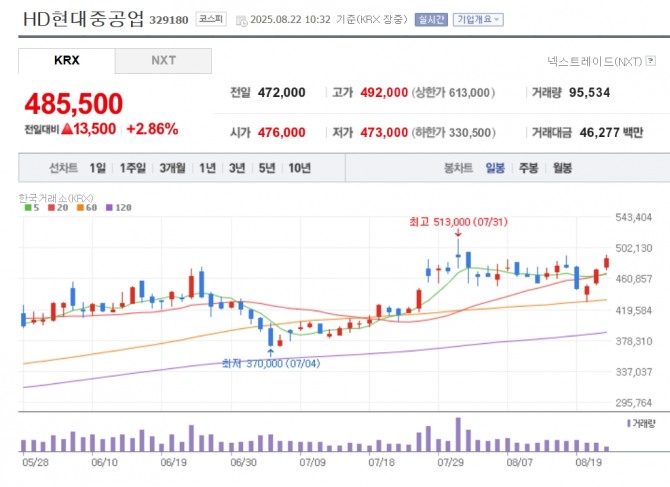Click the 543,404 price axis label
670x487 pixels.
click(634, 217)
